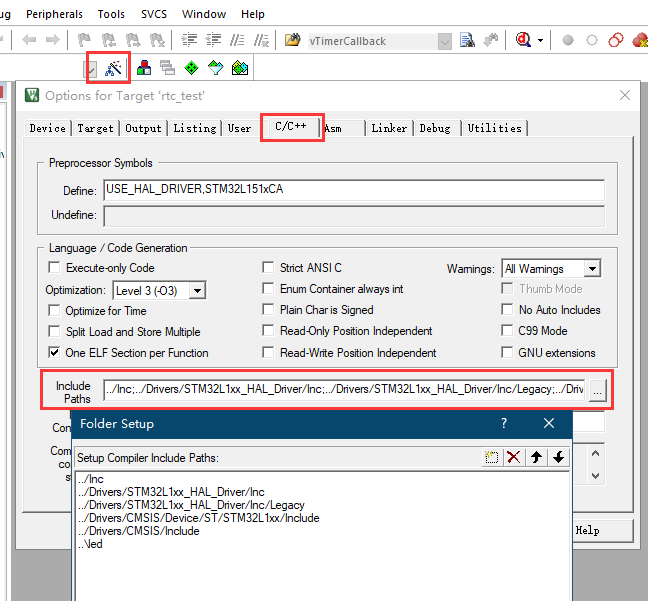The width and height of the screenshot is (648, 601).
Task: Switch to the Device tab
Action: 48,128
